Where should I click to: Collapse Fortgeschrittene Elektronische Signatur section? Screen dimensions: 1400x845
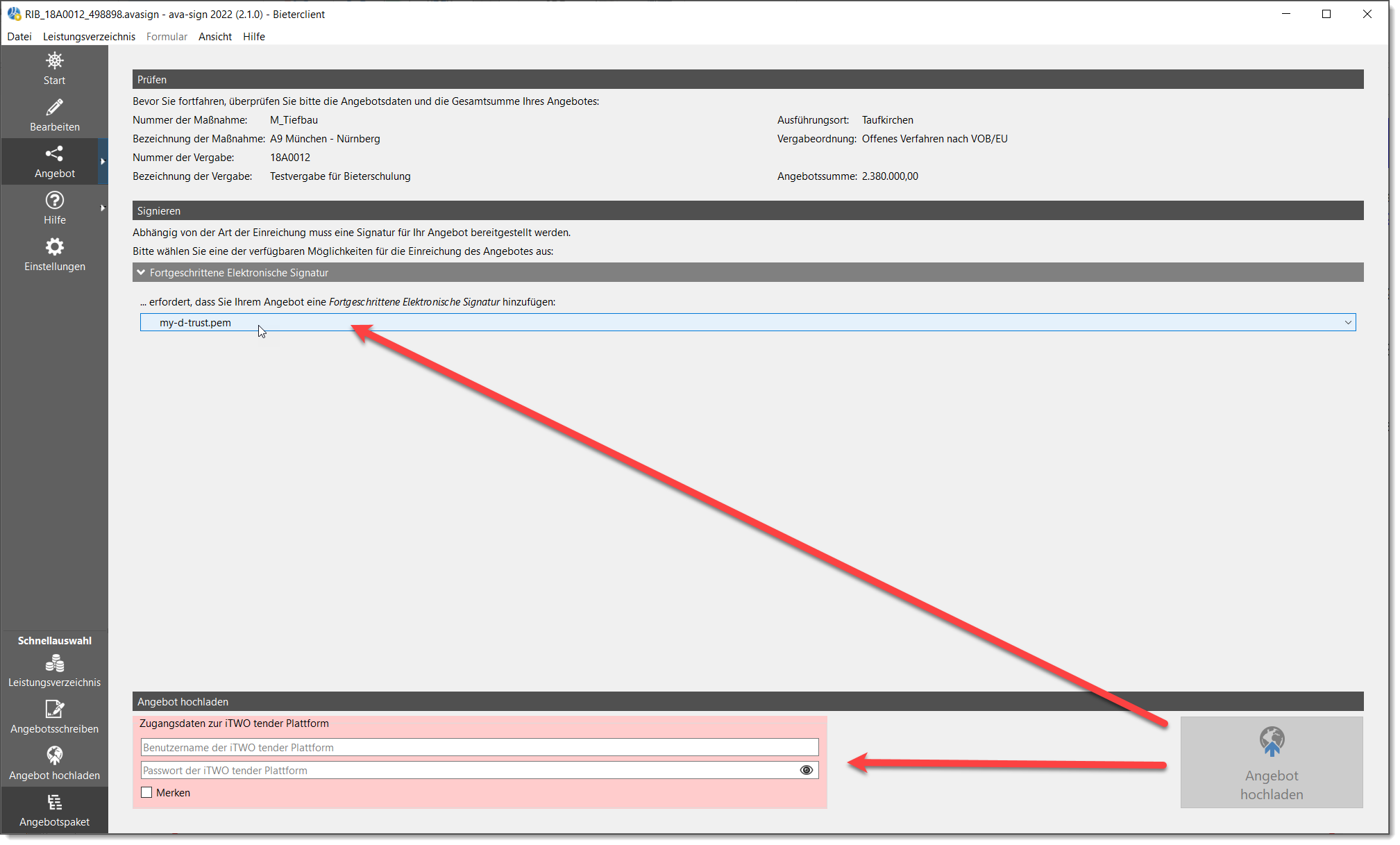(142, 272)
